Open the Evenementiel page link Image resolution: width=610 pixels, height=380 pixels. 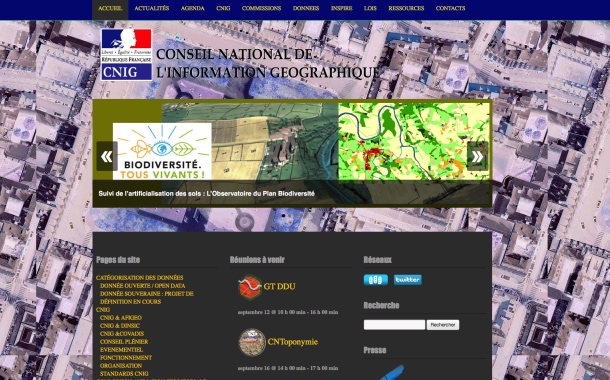pos(121,350)
